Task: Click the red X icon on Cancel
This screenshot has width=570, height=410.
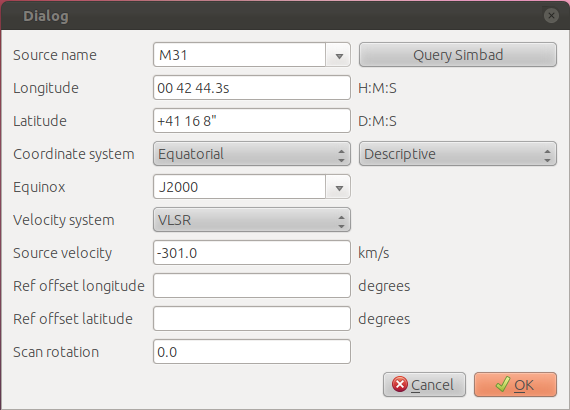Action: pyautogui.click(x=400, y=385)
